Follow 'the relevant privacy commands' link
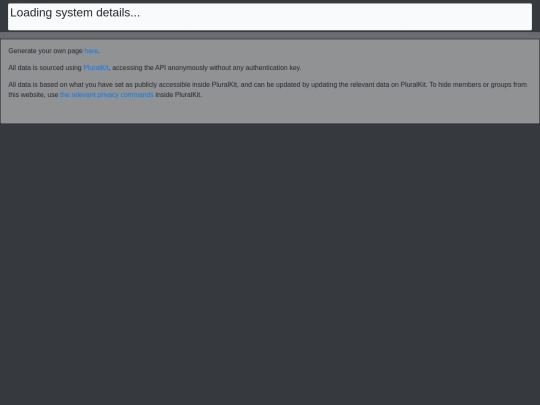Screen dimensions: 540x405 [x=107, y=94]
